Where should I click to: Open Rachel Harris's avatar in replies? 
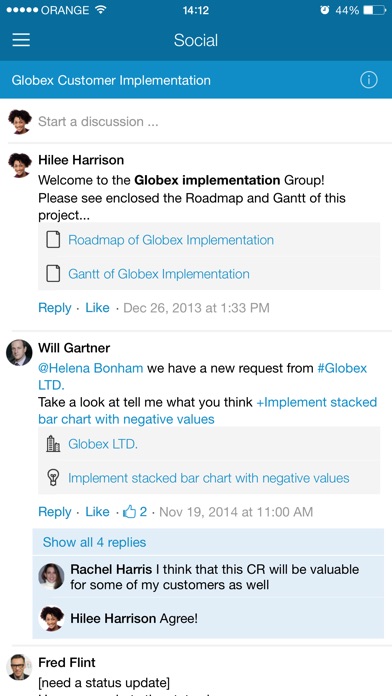coord(51,576)
